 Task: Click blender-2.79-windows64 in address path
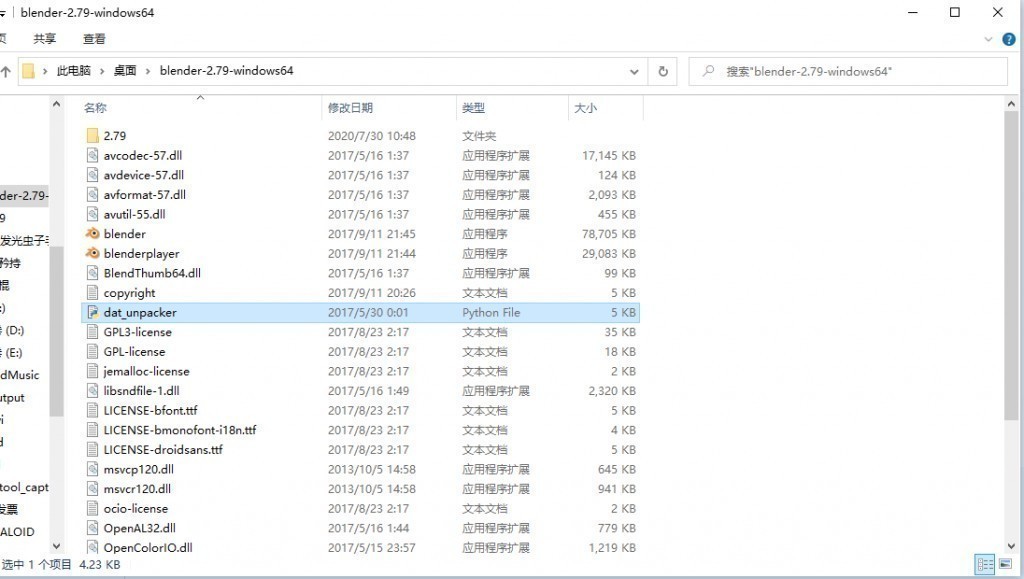click(227, 70)
